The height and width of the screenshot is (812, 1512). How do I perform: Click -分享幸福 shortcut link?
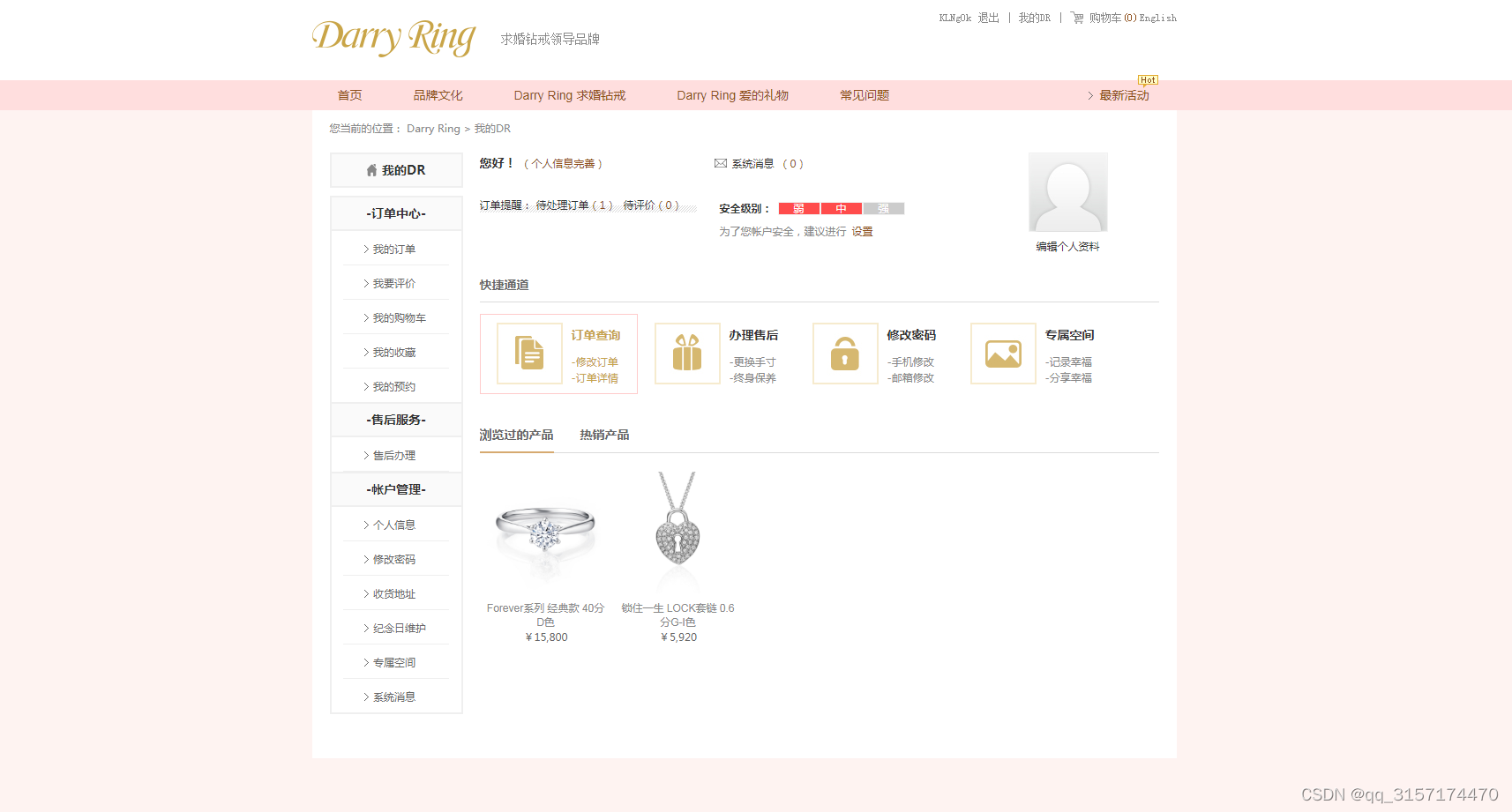coord(1068,378)
